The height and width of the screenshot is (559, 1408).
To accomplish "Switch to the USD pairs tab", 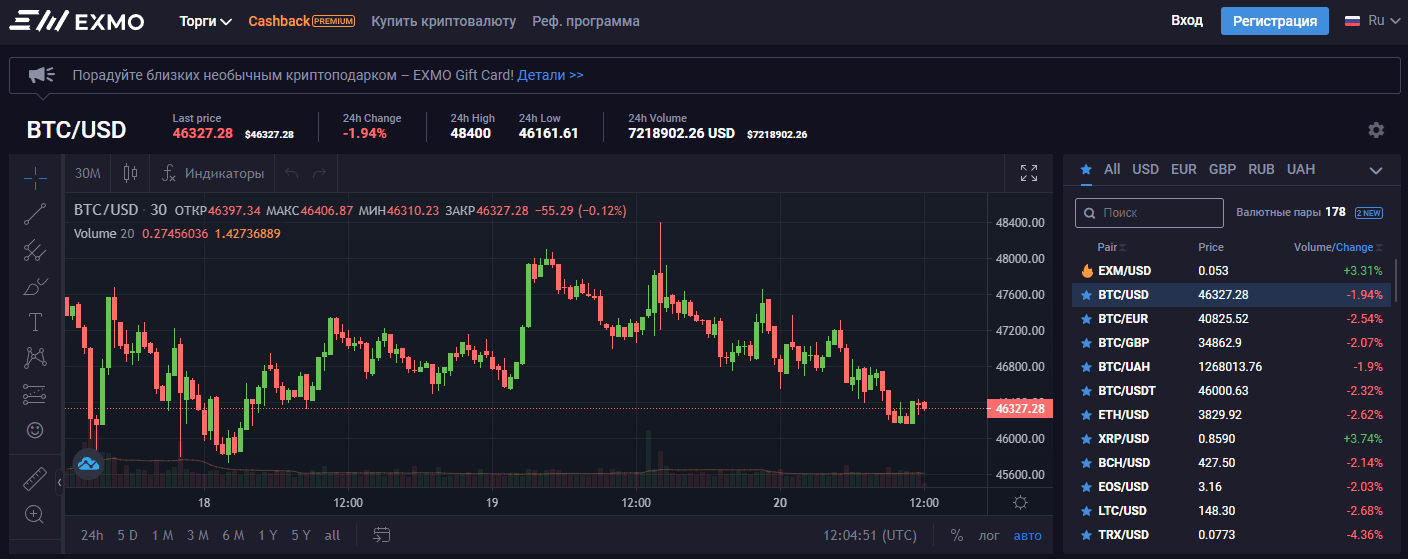I will coord(1145,169).
